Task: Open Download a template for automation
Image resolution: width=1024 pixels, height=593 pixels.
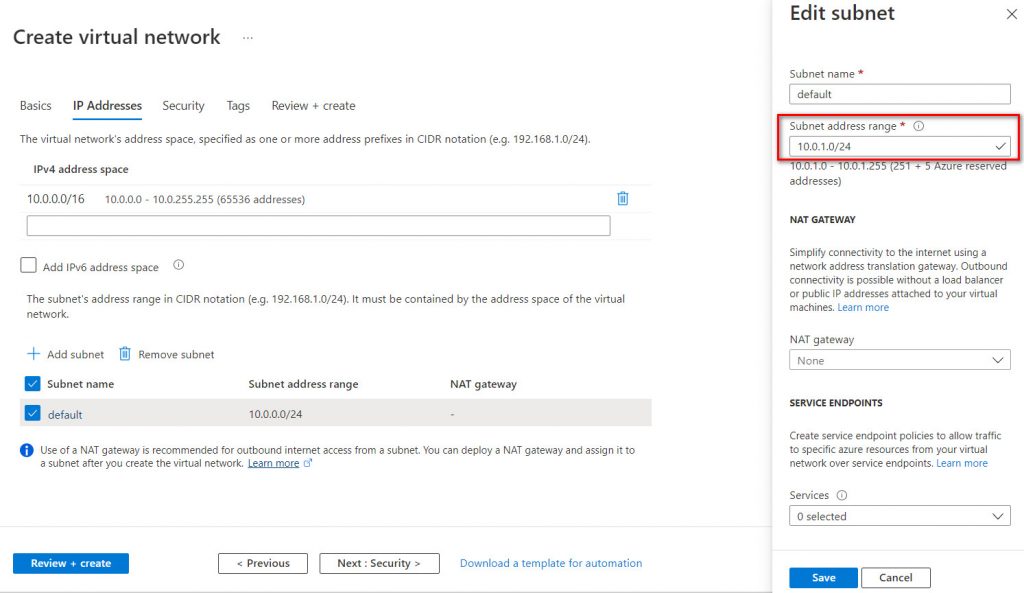Action: pyautogui.click(x=550, y=563)
